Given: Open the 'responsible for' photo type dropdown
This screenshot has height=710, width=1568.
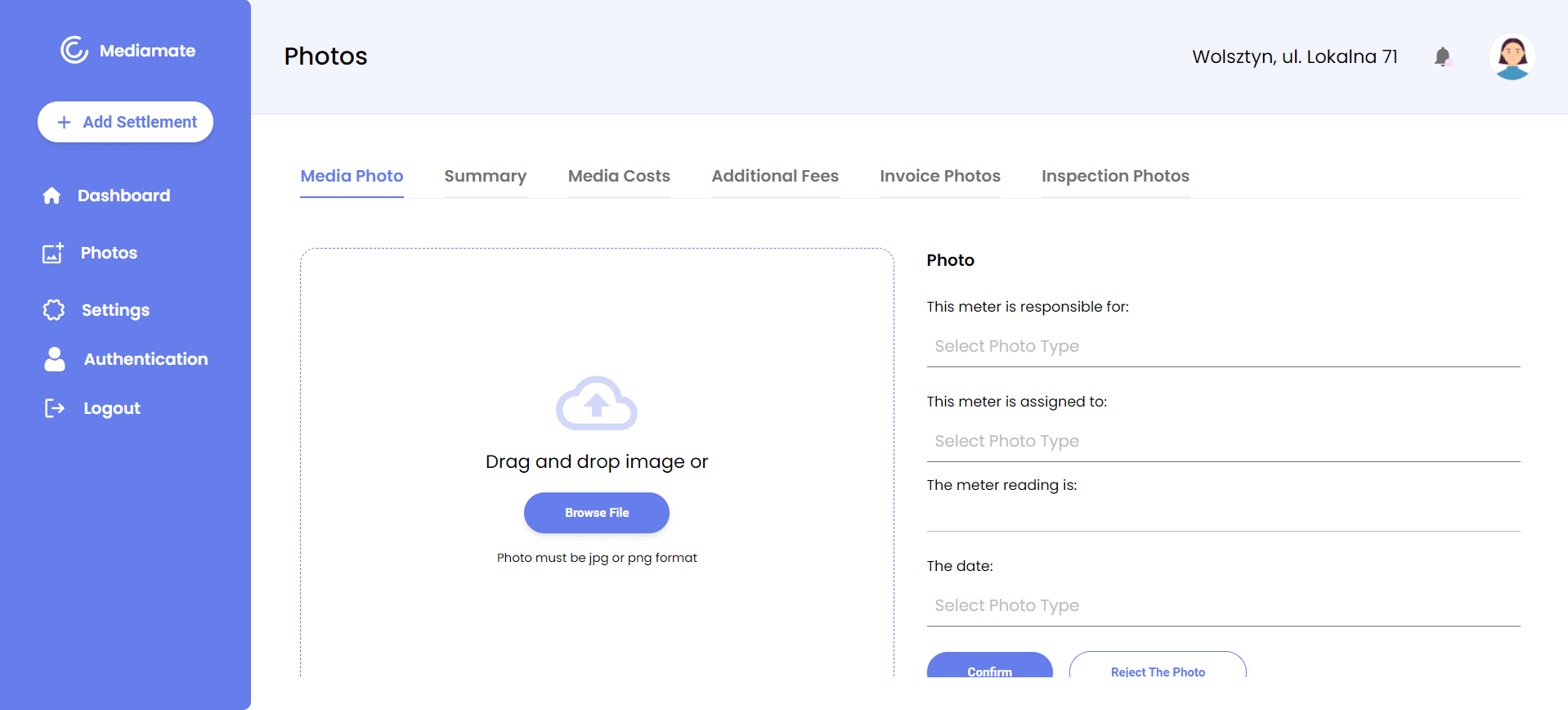Looking at the screenshot, I should 1223,346.
